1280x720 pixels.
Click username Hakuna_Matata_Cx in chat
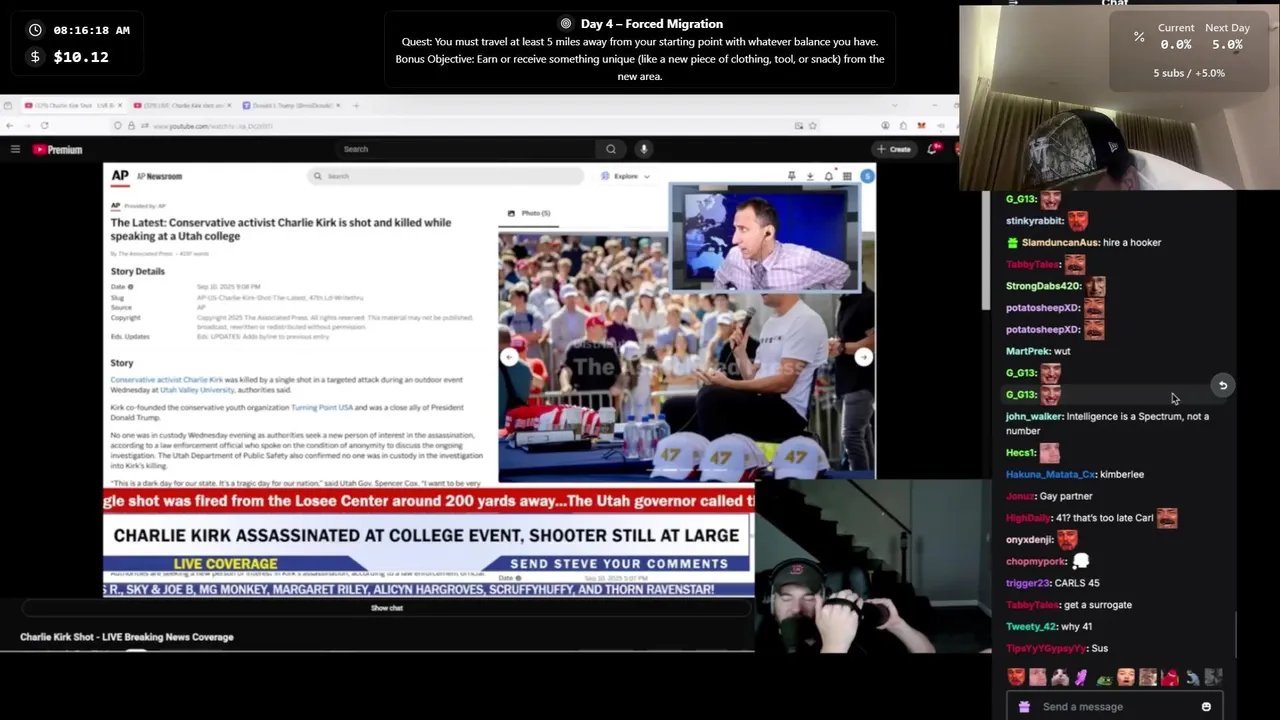pos(1051,474)
